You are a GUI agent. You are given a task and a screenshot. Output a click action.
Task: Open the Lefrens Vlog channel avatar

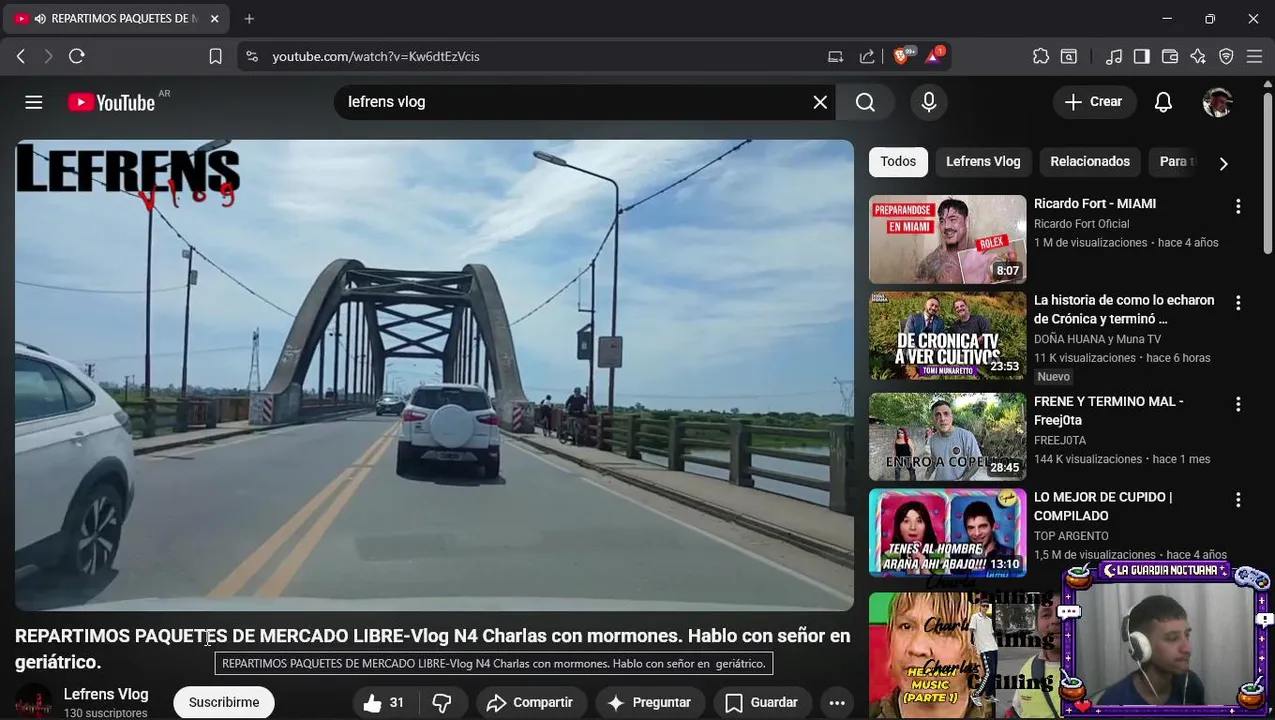33,702
